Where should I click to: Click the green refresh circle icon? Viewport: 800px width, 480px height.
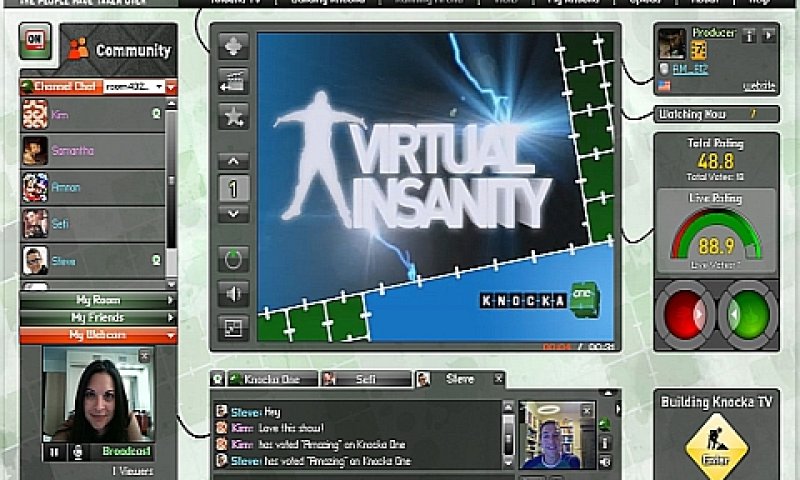(x=233, y=259)
